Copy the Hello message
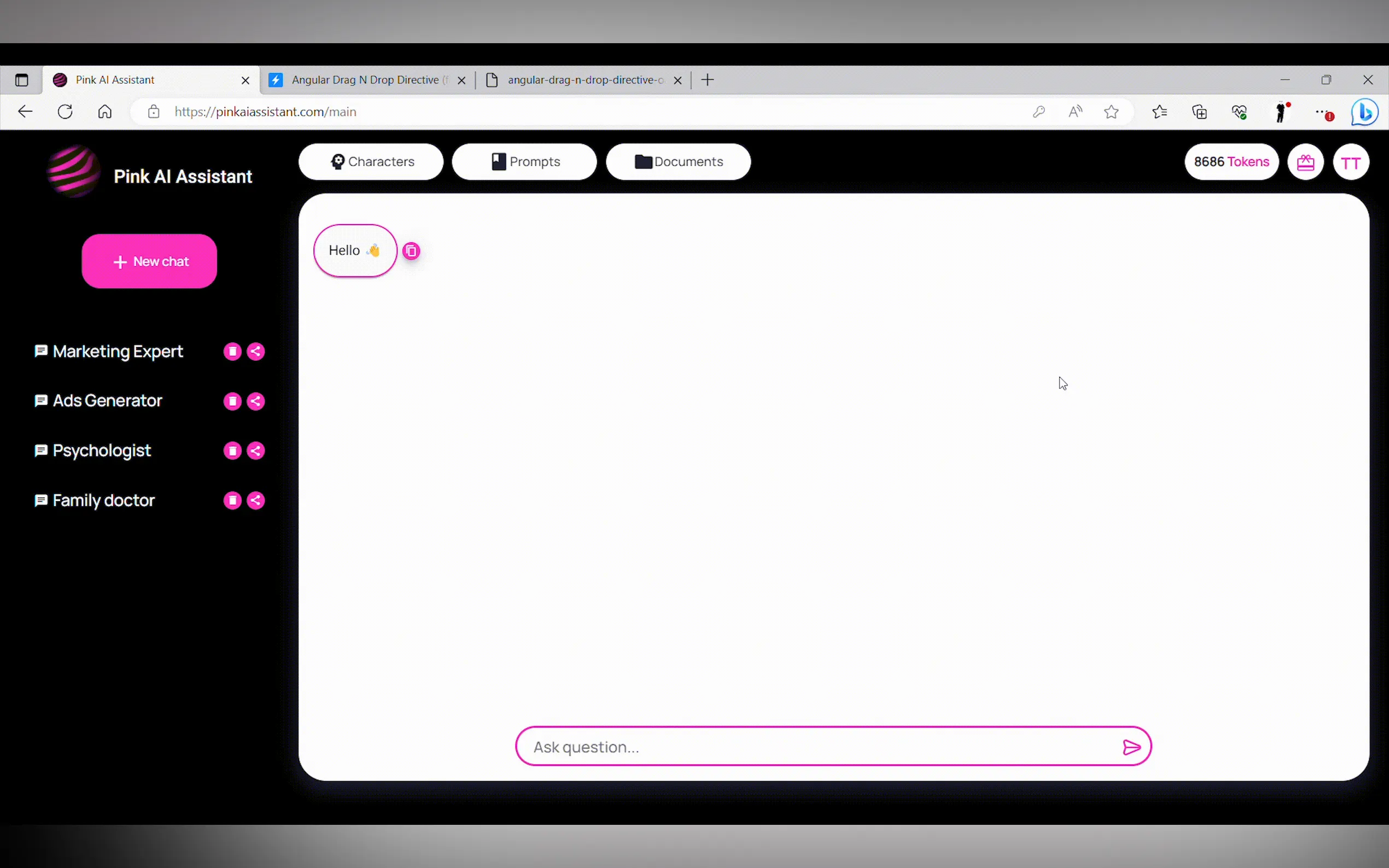This screenshot has height=868, width=1389. [411, 251]
